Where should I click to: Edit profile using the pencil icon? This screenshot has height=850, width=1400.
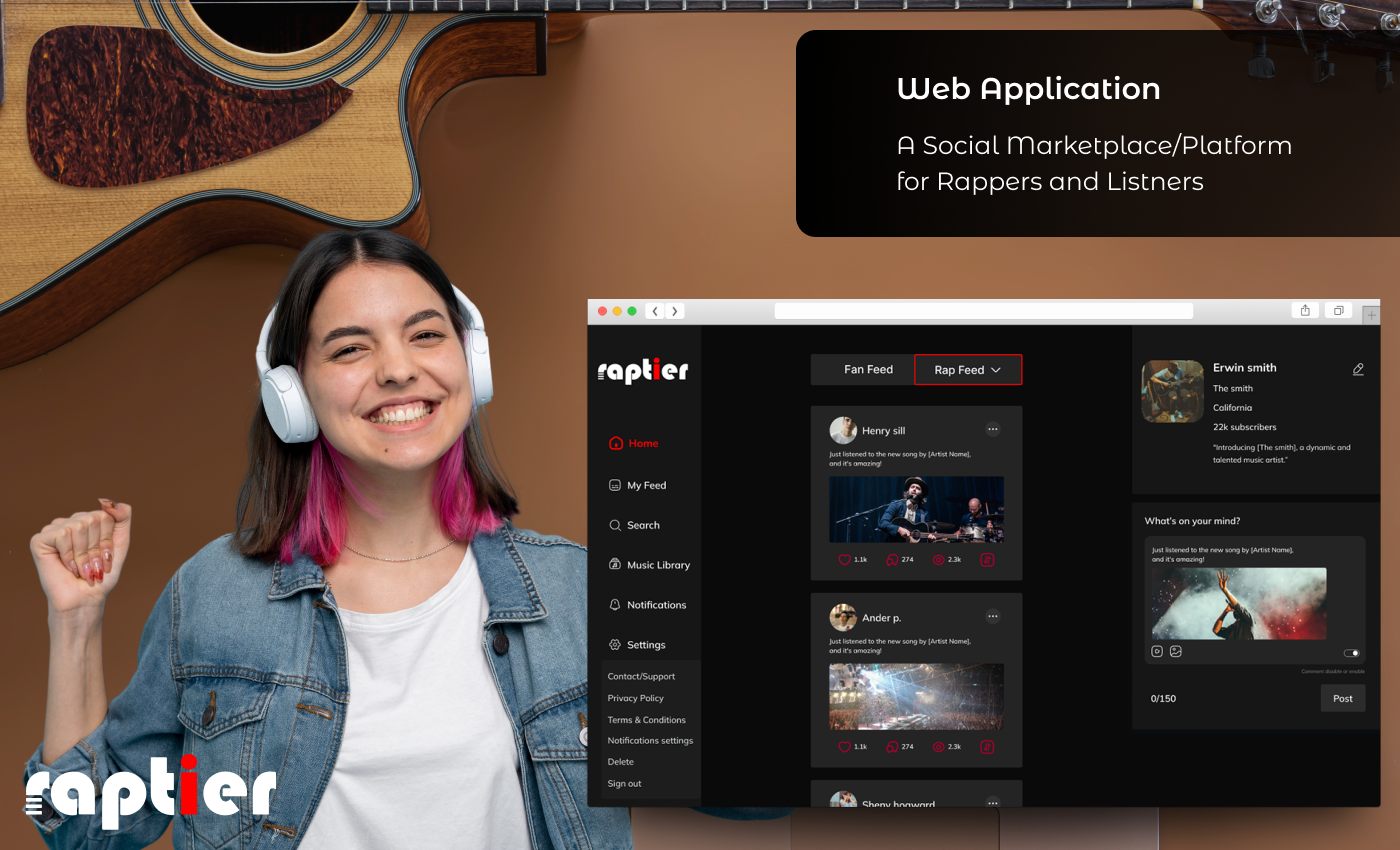click(1358, 369)
